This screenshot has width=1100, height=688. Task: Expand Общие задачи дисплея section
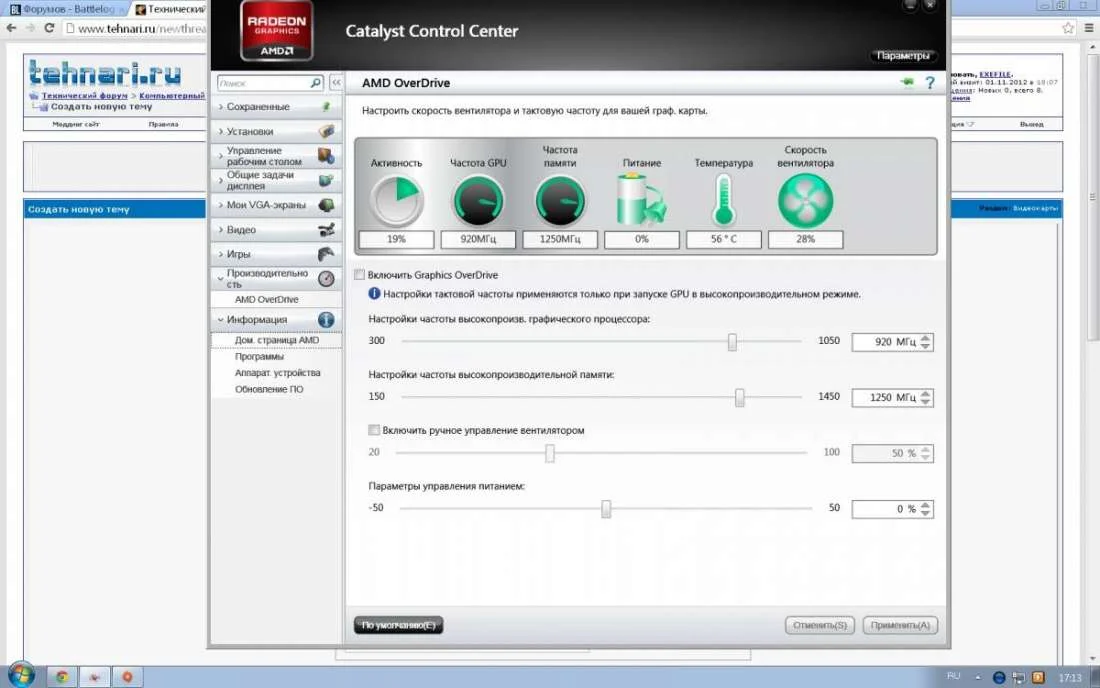276,180
